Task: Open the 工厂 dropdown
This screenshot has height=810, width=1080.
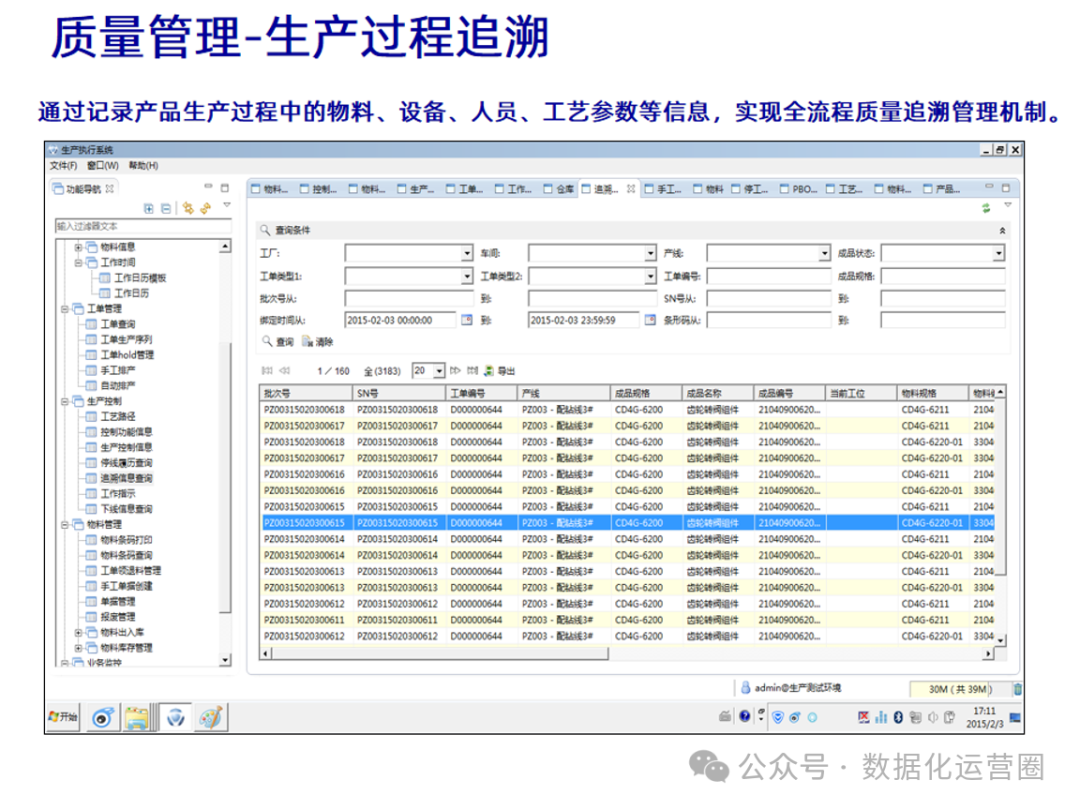Action: pyautogui.click(x=467, y=253)
